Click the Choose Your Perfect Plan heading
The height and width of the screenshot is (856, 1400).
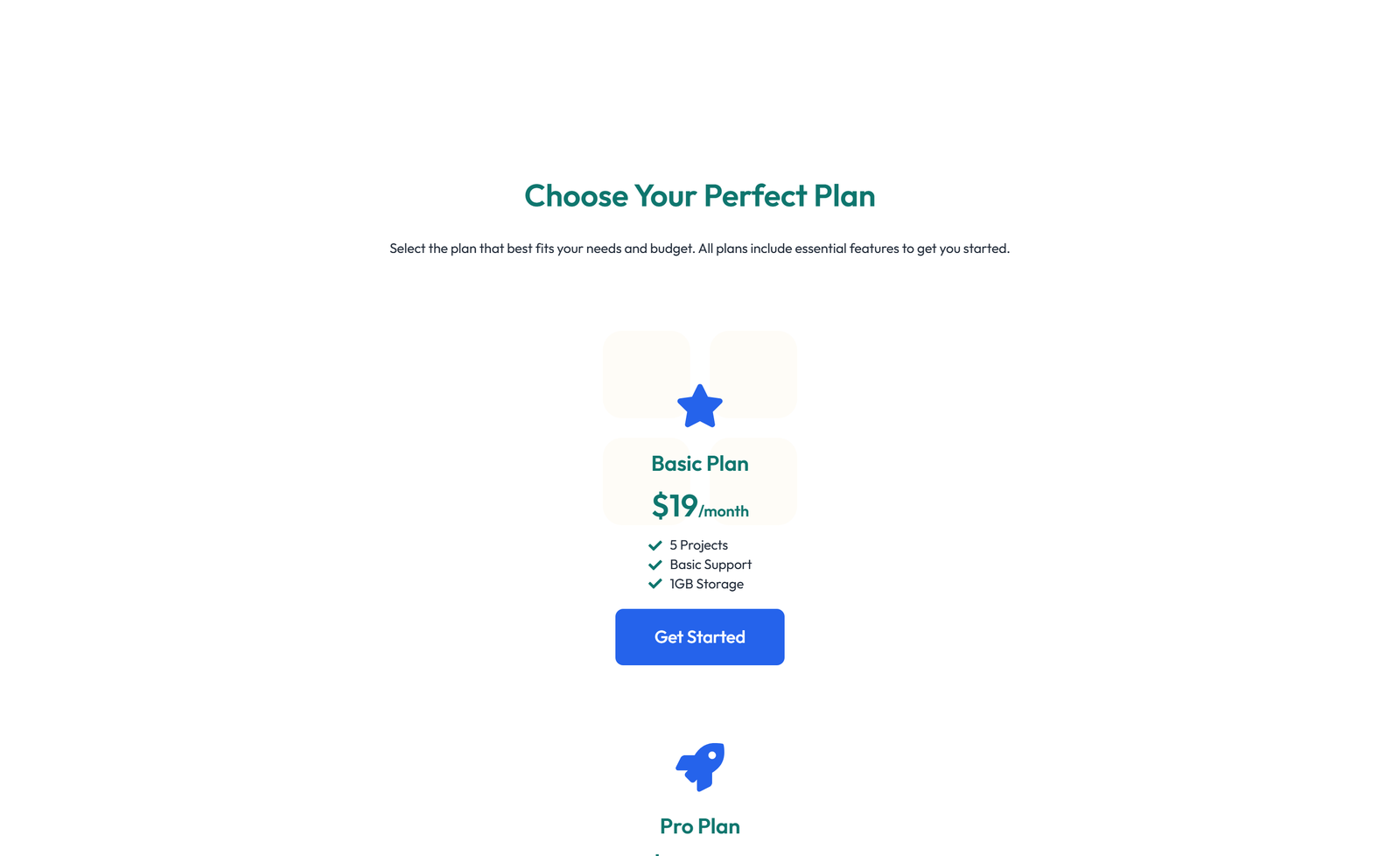(700, 196)
